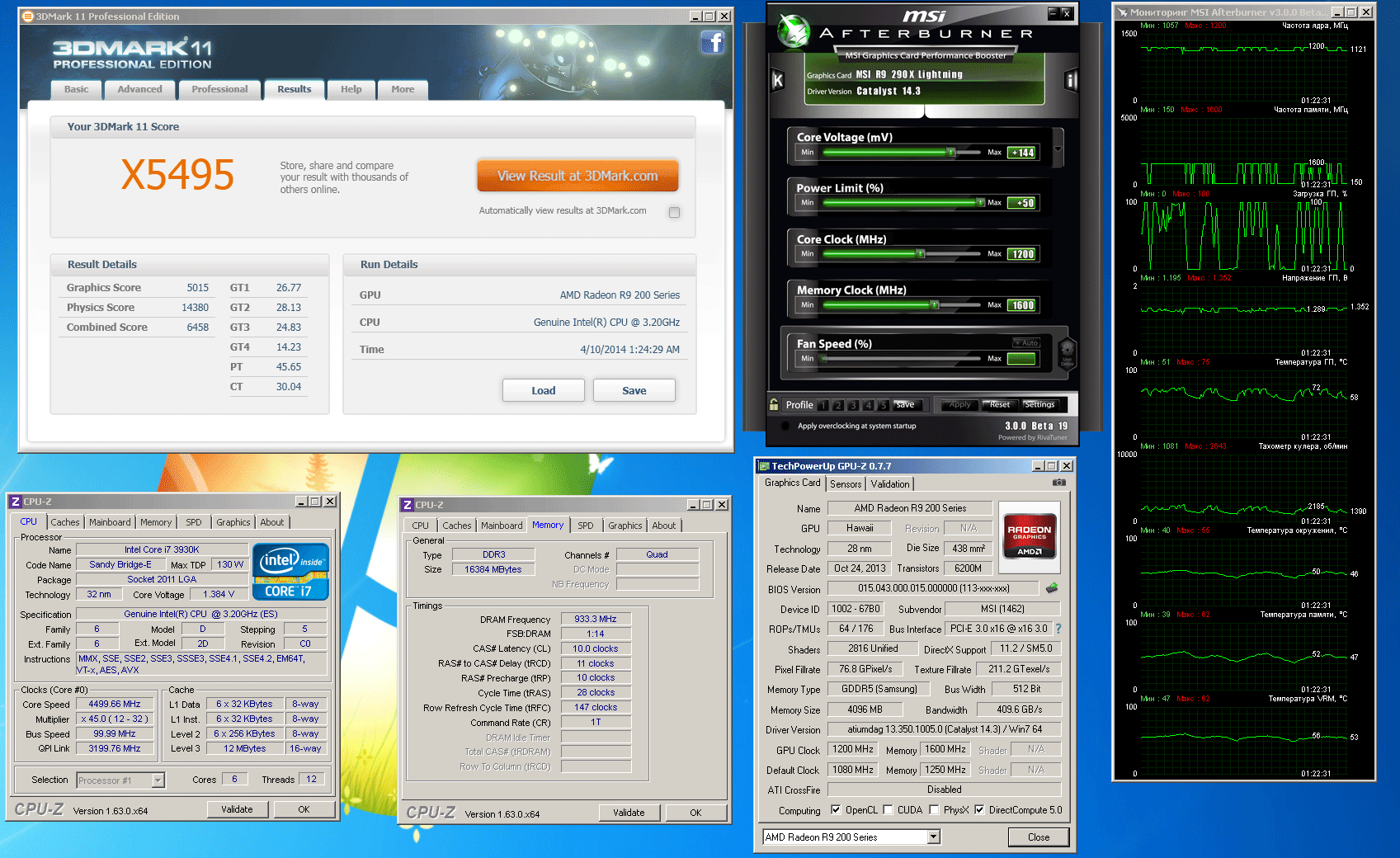The height and width of the screenshot is (858, 1400).
Task: Toggle the DirectCompute 5.0 checkbox
Action: coord(979,810)
